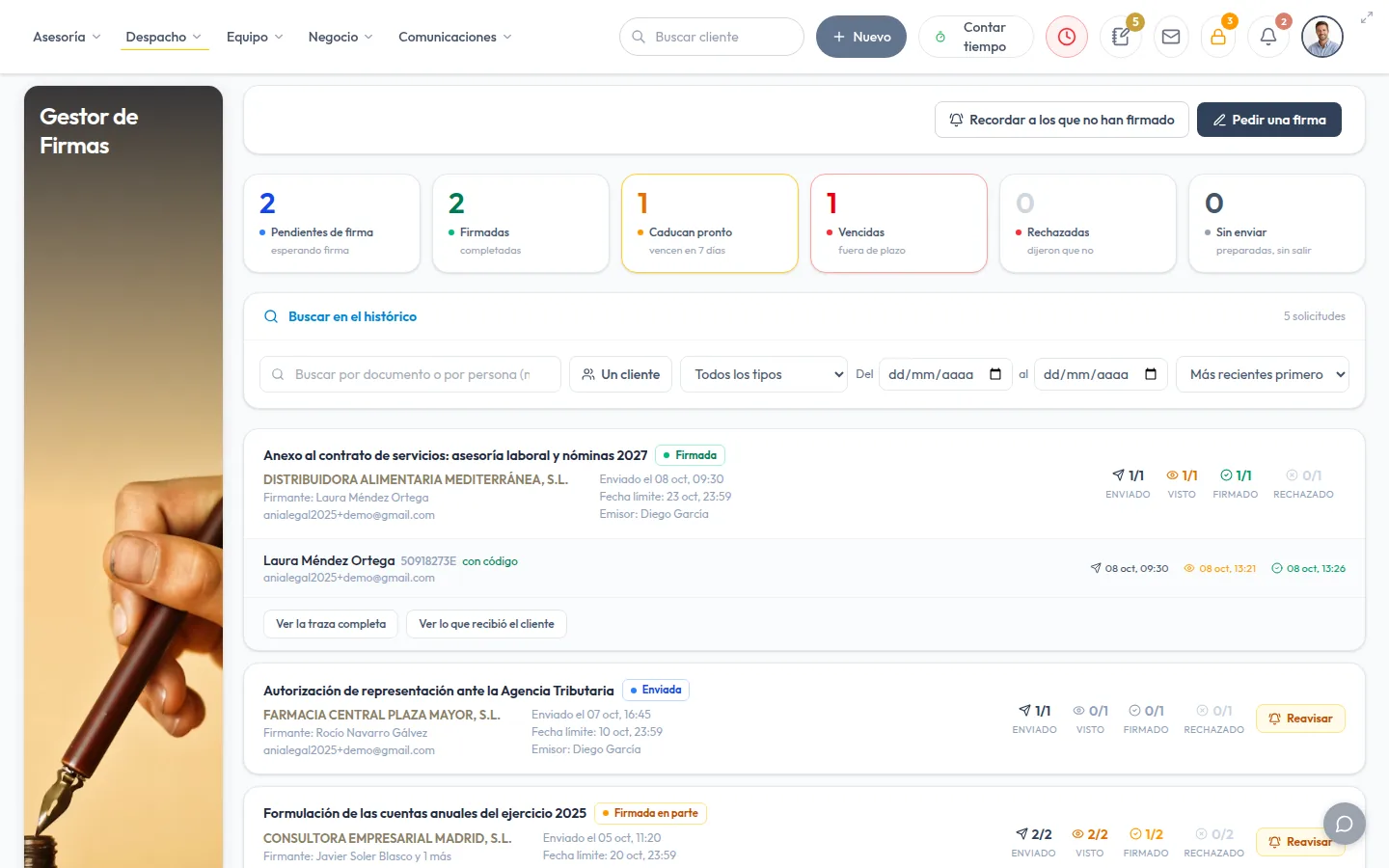Toggle the Un cliente filter
Image resolution: width=1389 pixels, height=868 pixels.
[x=621, y=374]
